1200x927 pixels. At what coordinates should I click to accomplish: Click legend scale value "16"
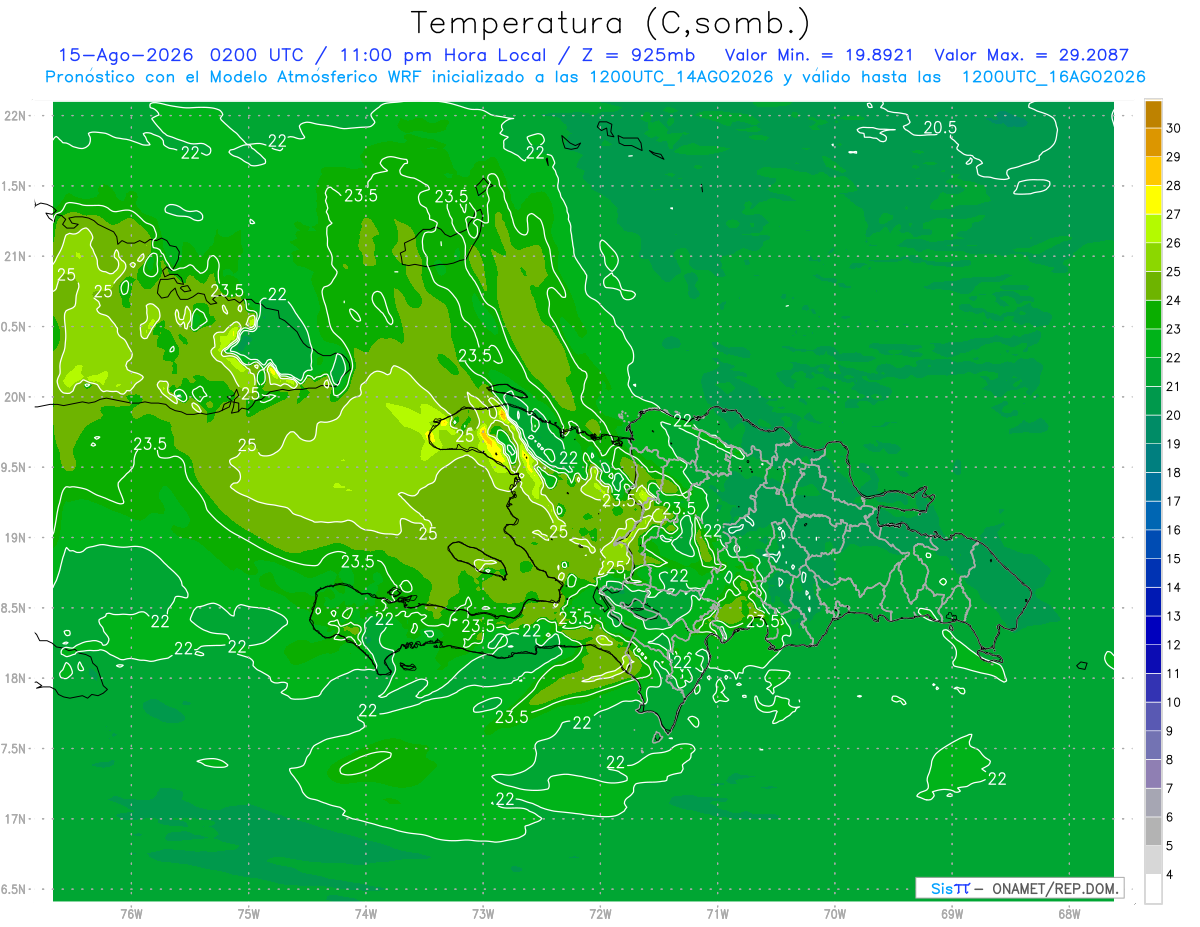1175,530
